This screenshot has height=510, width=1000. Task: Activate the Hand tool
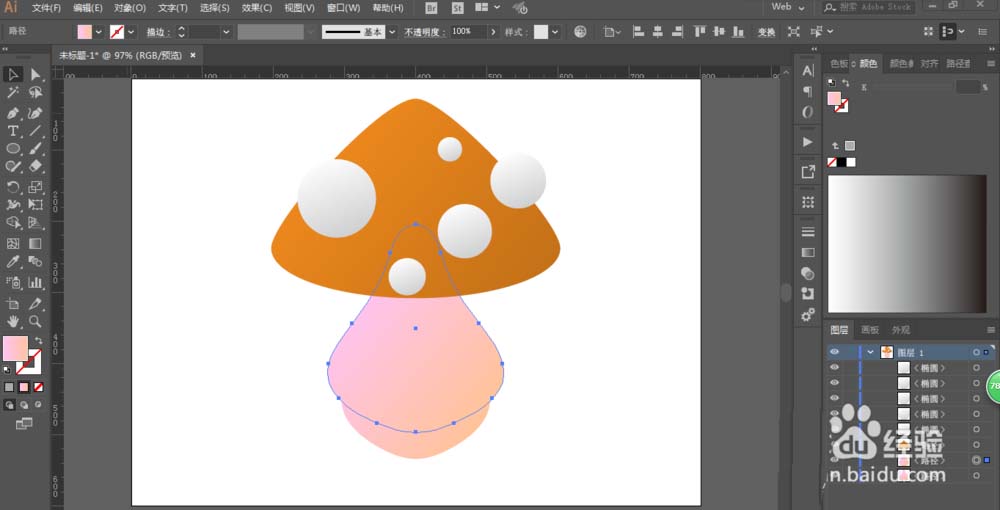coord(14,321)
